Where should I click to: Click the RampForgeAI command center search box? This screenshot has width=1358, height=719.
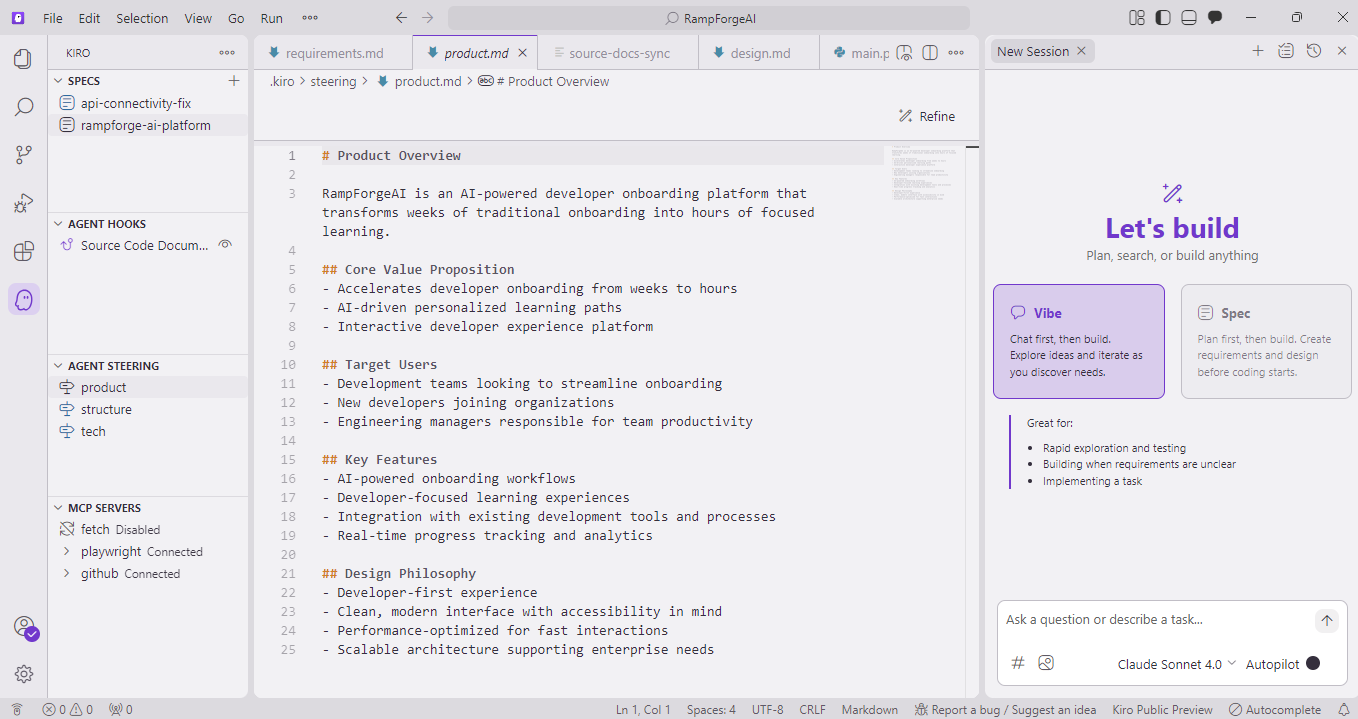coord(709,18)
